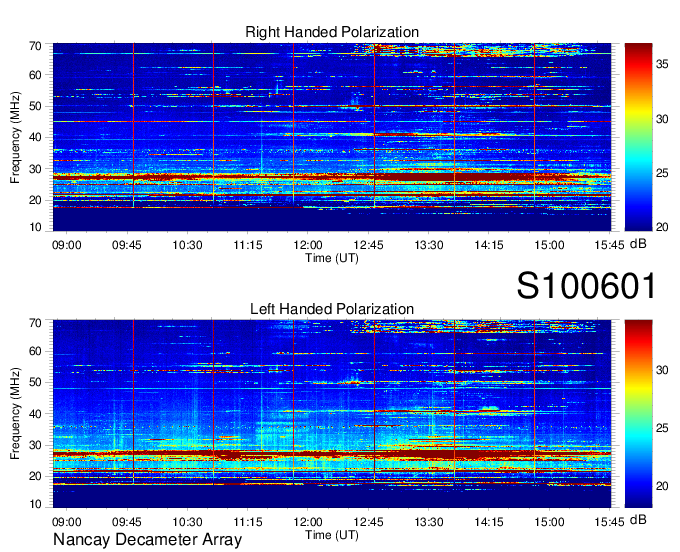Image resolution: width=680 pixels, height=552 pixels.
Task: Click the dB unit beside the Left Handed color bar
Action: (638, 519)
